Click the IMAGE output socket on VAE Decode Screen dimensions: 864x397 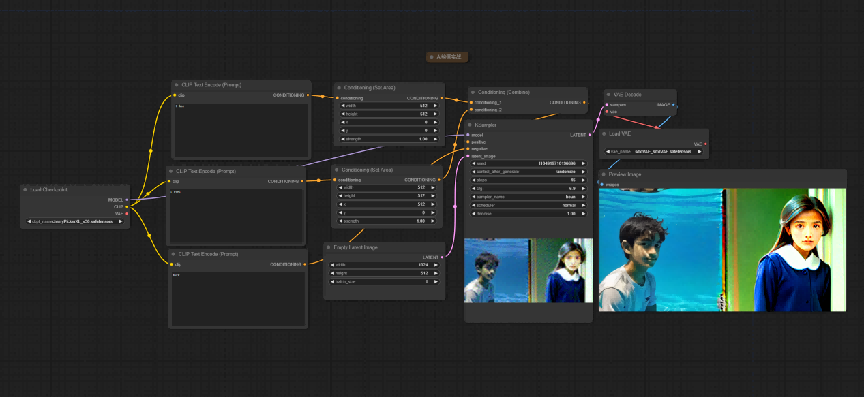point(673,104)
